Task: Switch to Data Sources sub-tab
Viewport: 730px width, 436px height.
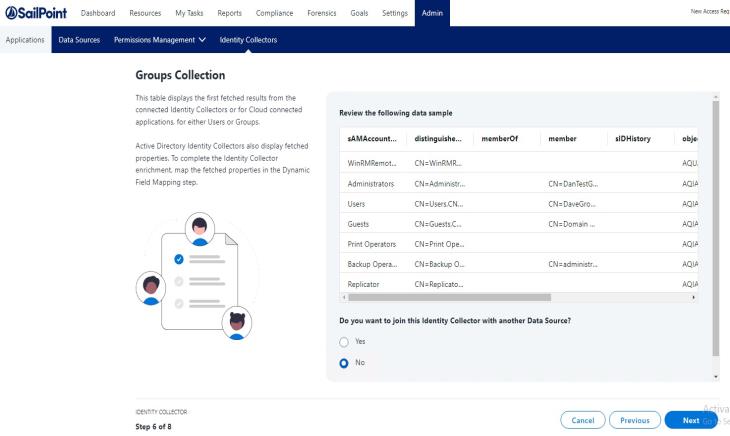Action: [x=79, y=40]
